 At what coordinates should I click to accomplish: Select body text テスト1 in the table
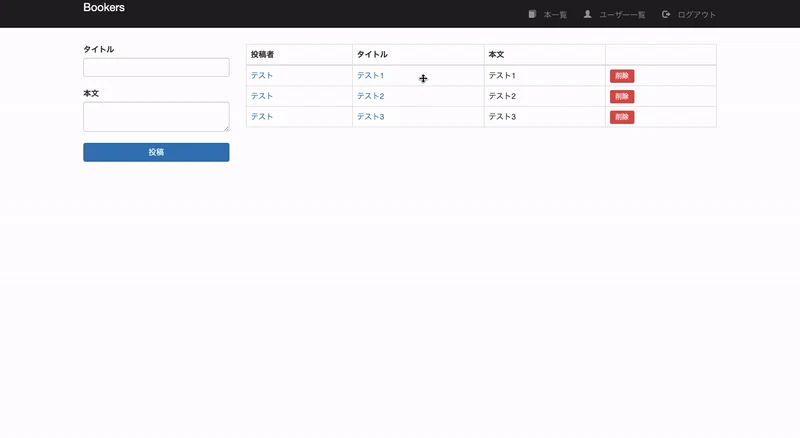502,76
